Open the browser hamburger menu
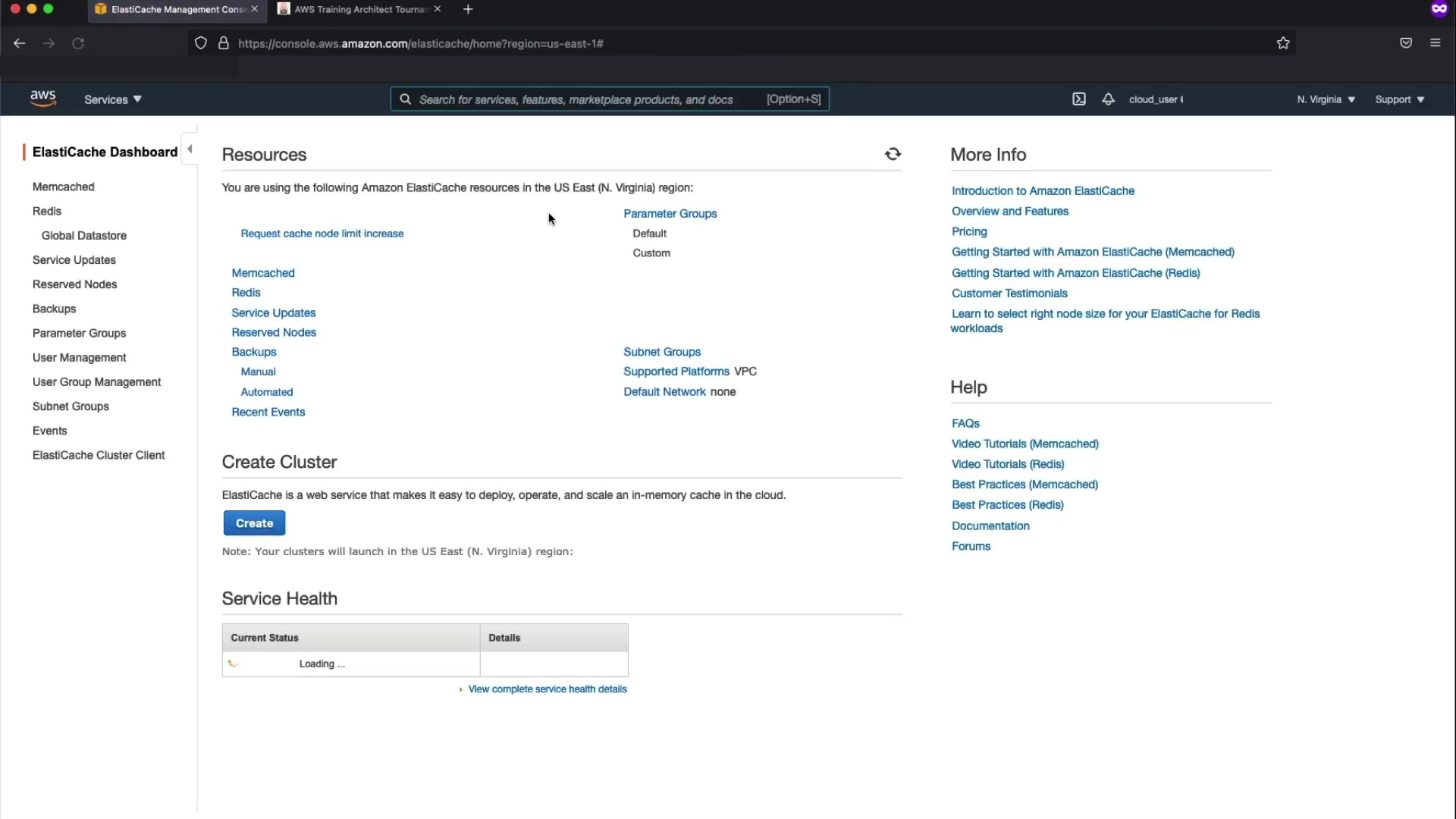 [x=1436, y=43]
